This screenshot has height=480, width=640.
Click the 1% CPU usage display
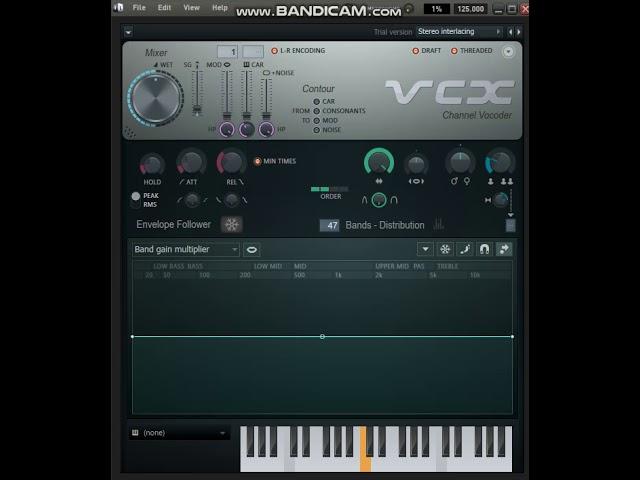click(436, 9)
